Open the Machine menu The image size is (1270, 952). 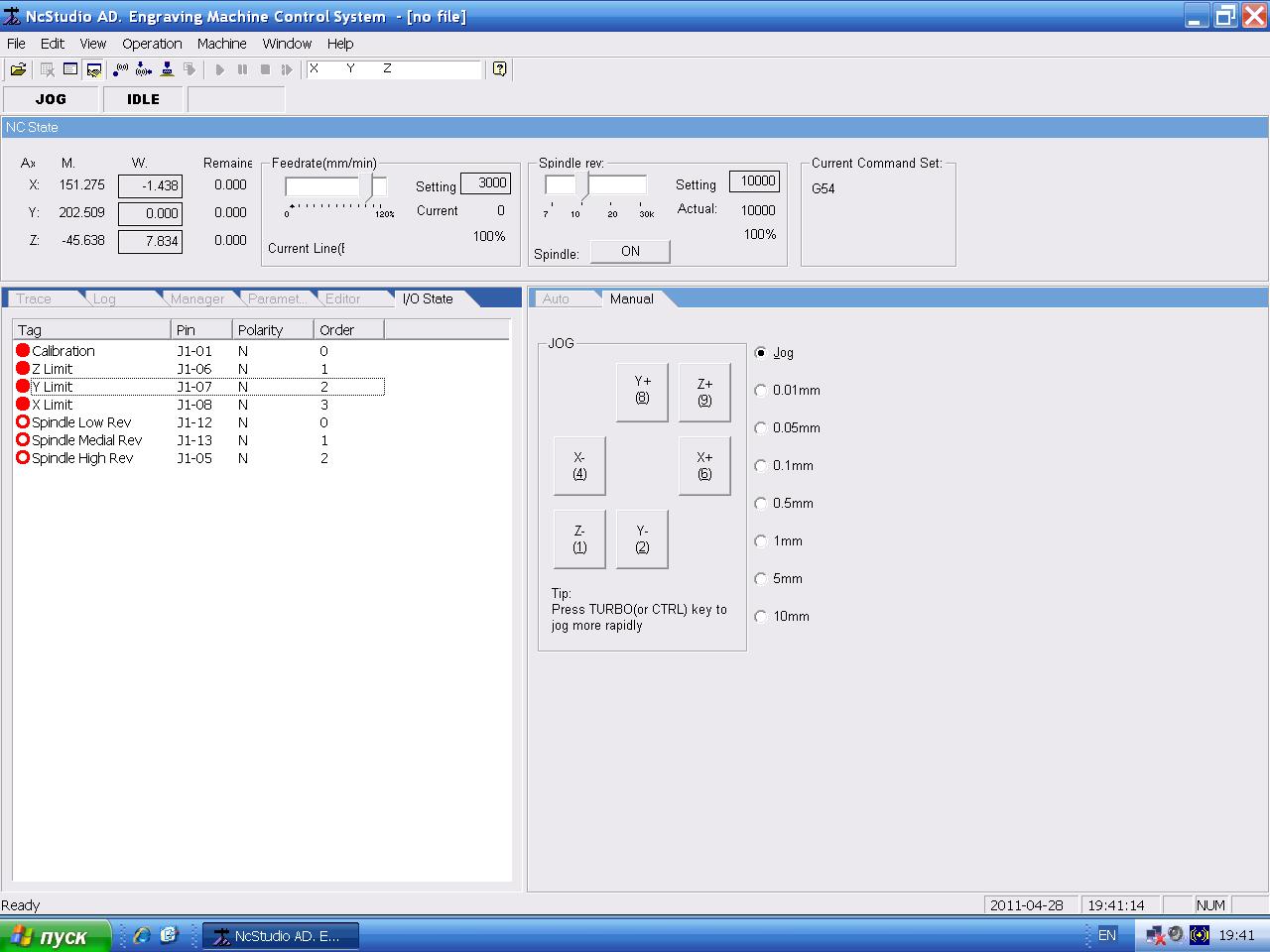221,44
